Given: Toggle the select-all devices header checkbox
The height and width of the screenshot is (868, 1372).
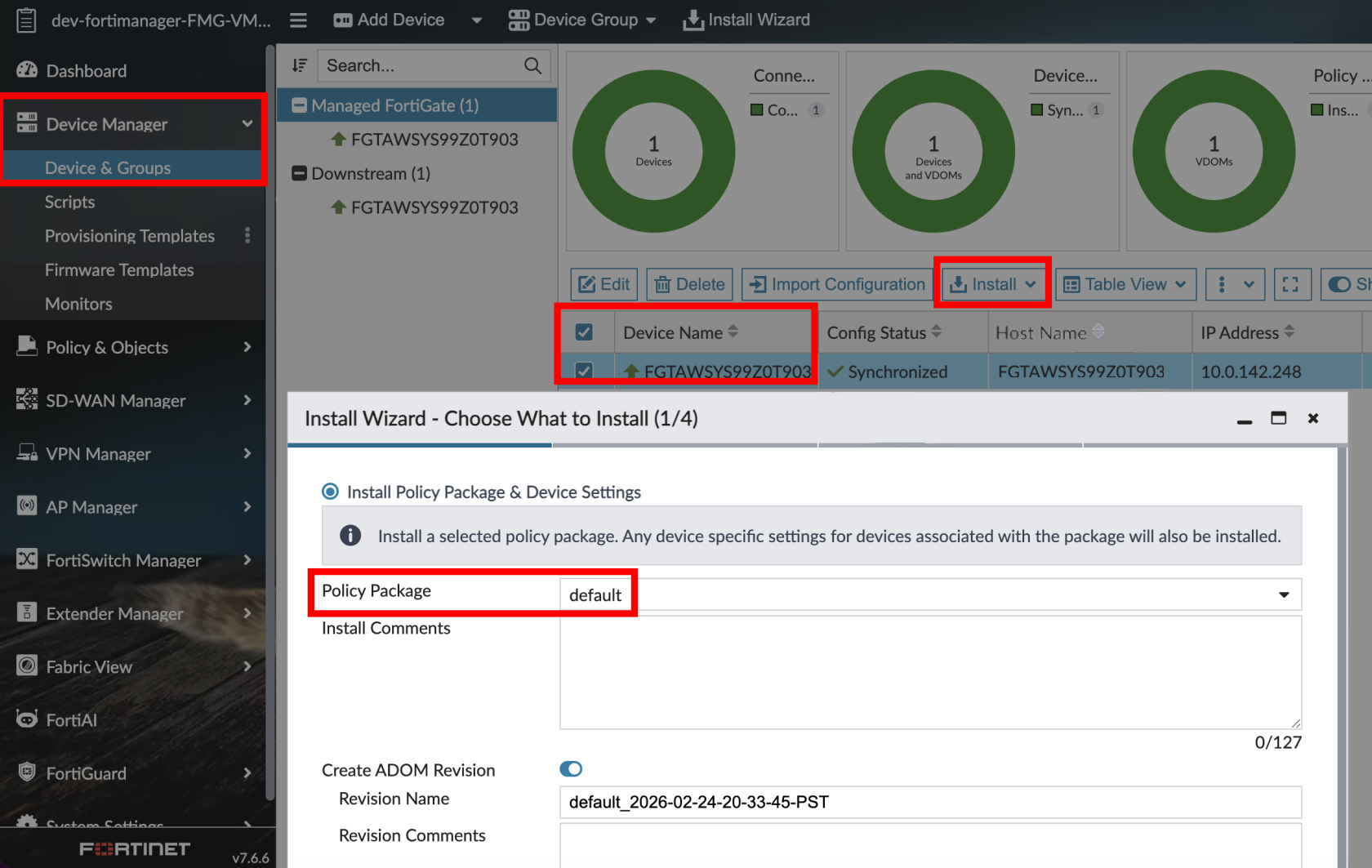Looking at the screenshot, I should [x=584, y=332].
